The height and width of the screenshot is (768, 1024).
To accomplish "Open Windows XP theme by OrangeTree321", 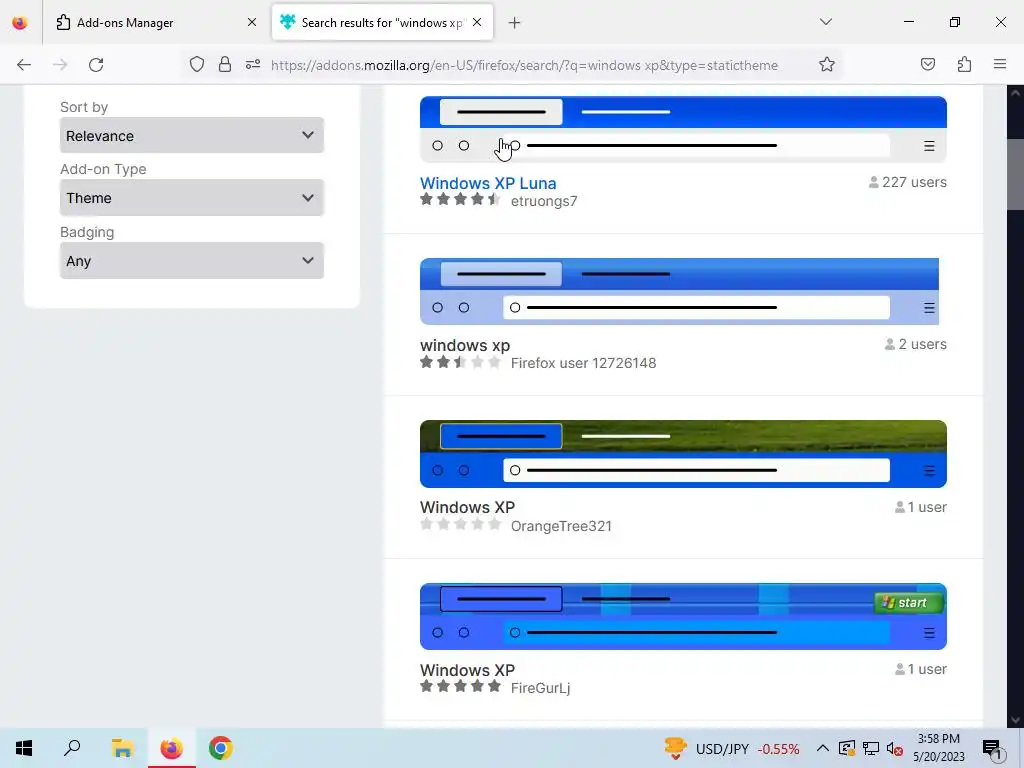I will [468, 507].
